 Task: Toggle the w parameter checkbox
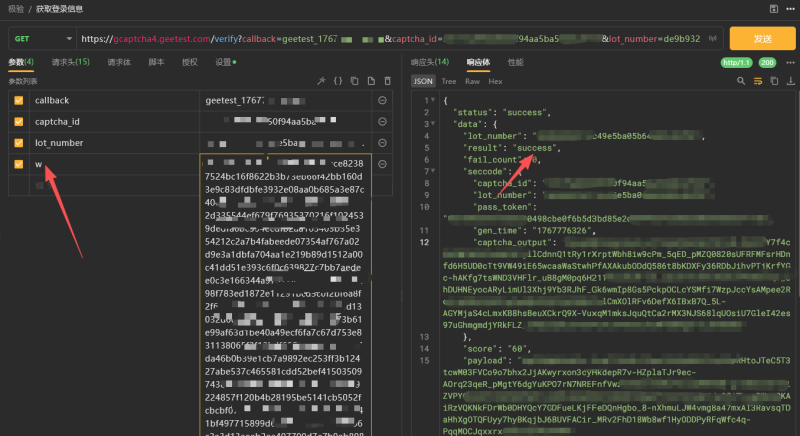coord(18,164)
